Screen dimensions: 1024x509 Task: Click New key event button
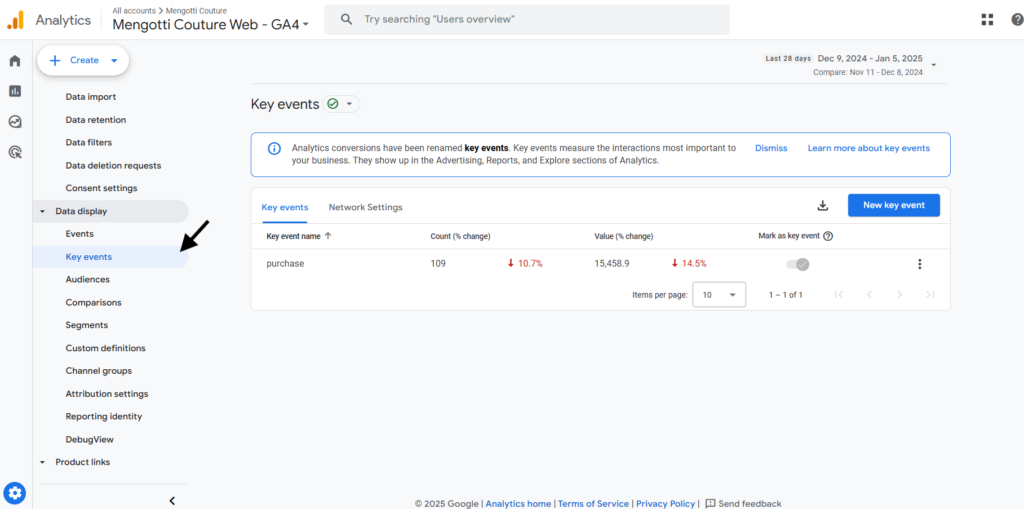click(893, 205)
